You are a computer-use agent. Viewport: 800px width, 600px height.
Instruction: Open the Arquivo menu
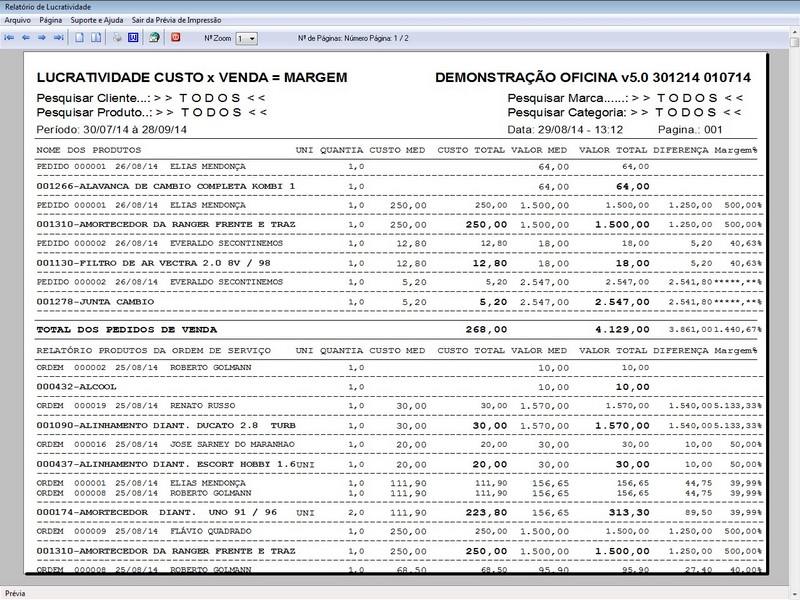tap(17, 20)
